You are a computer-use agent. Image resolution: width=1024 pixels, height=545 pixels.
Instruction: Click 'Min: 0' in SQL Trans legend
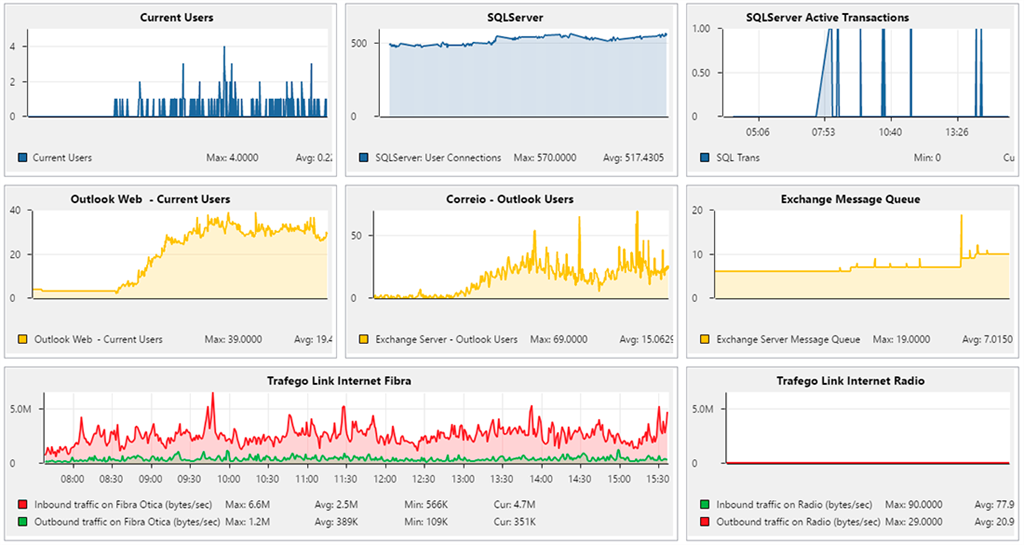(x=927, y=157)
